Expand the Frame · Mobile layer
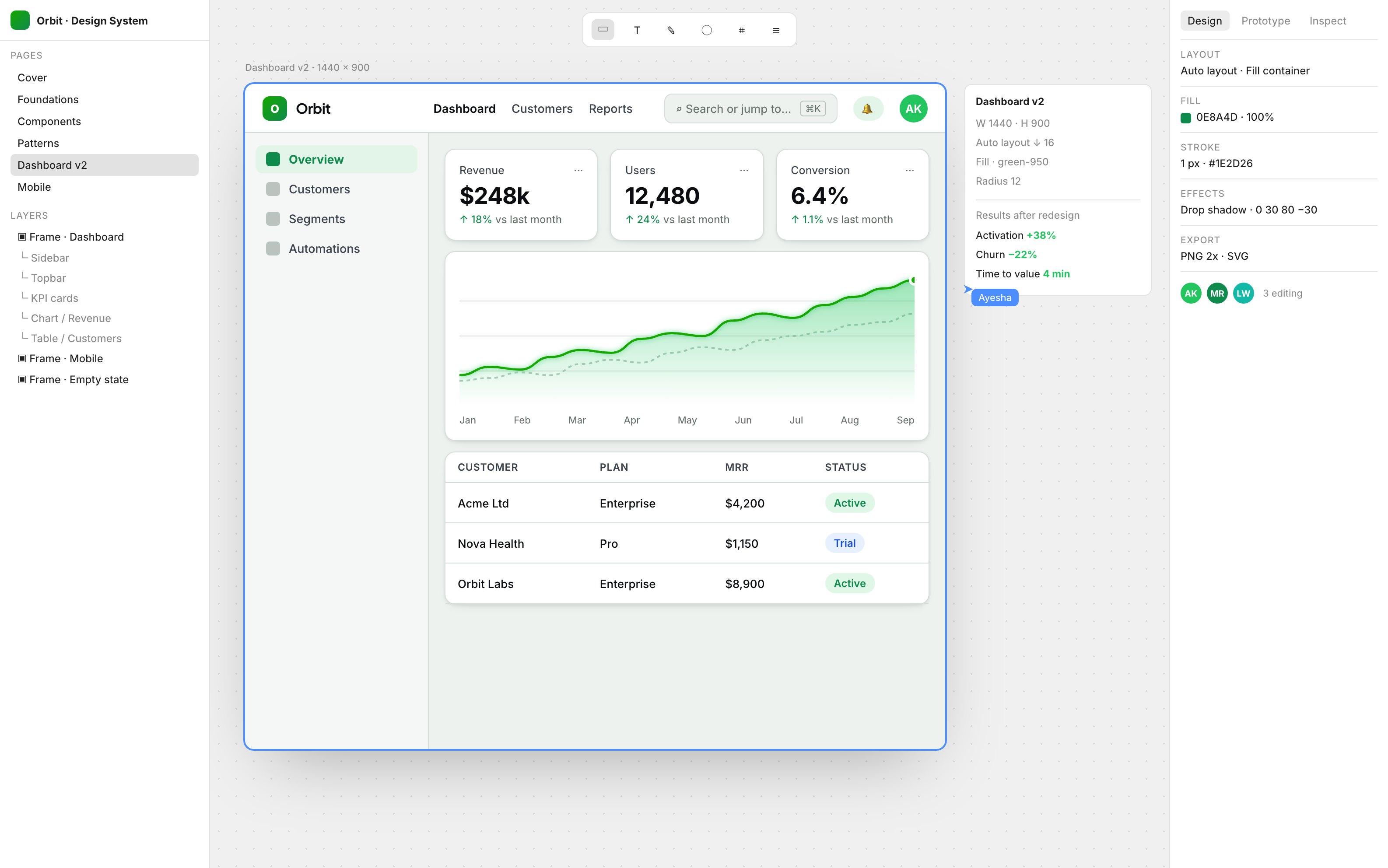 [x=22, y=358]
